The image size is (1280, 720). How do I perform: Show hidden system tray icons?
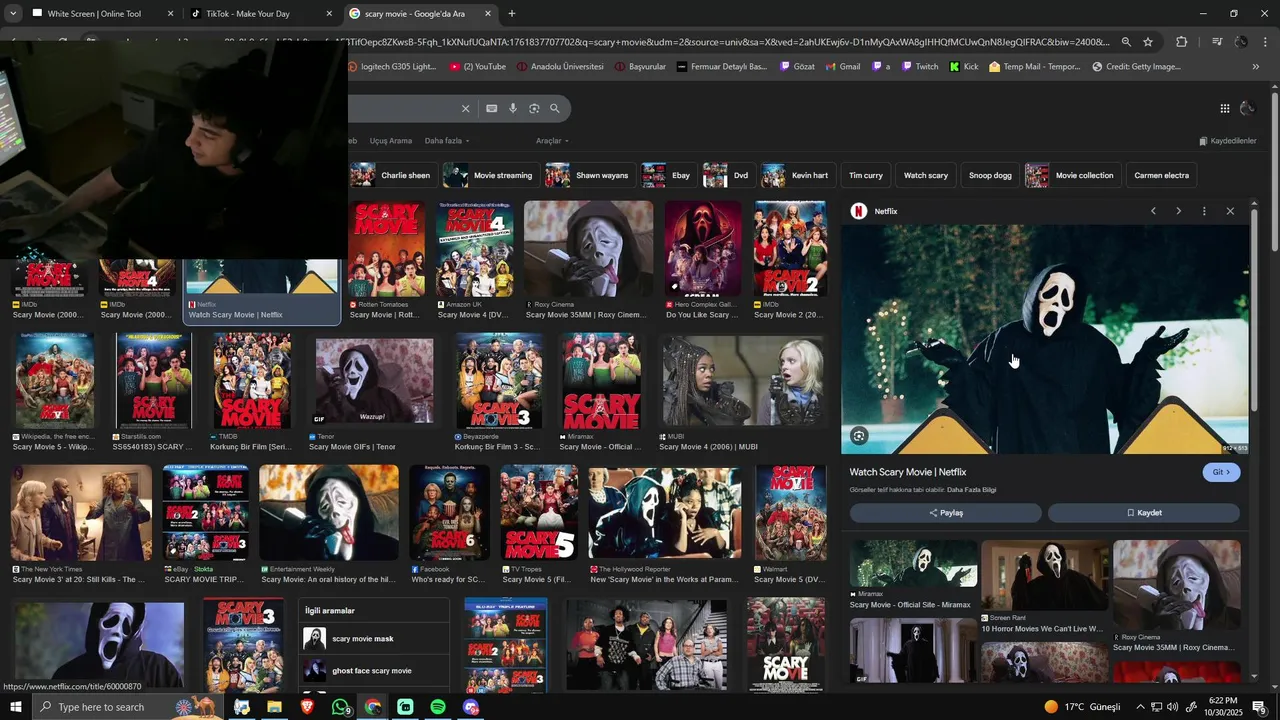tap(1140, 707)
